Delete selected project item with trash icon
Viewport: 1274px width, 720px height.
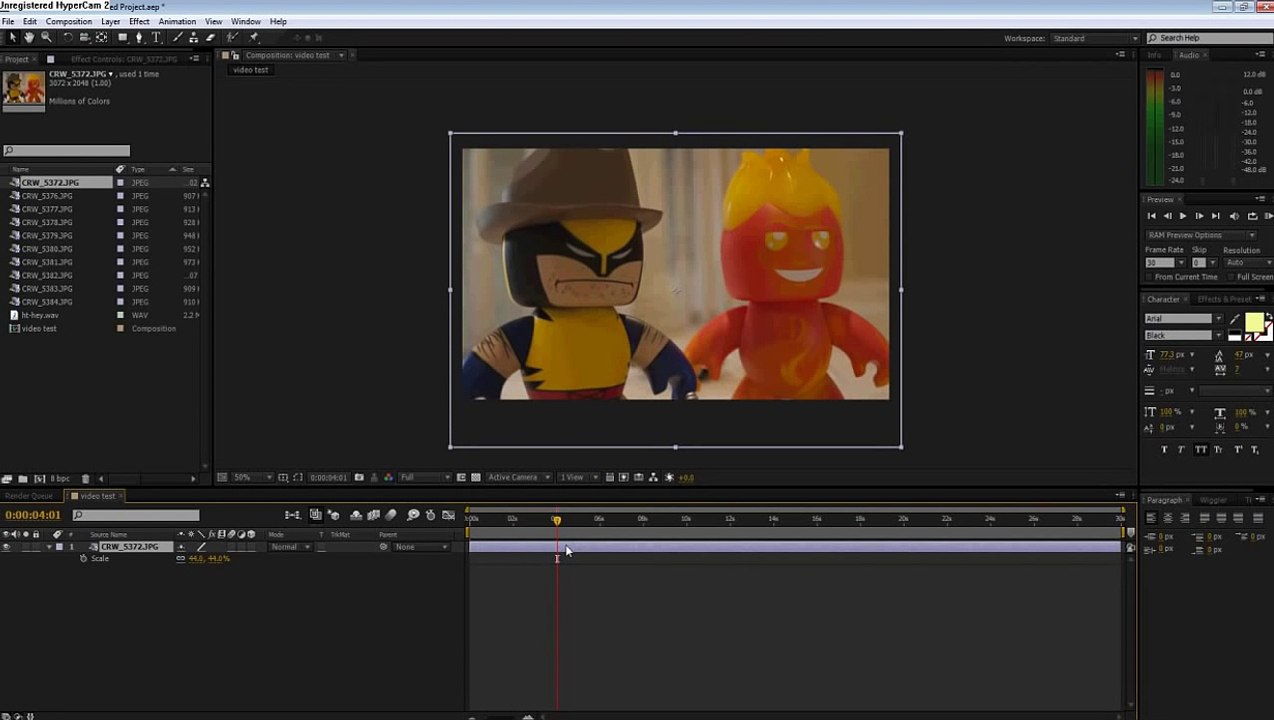[x=85, y=479]
